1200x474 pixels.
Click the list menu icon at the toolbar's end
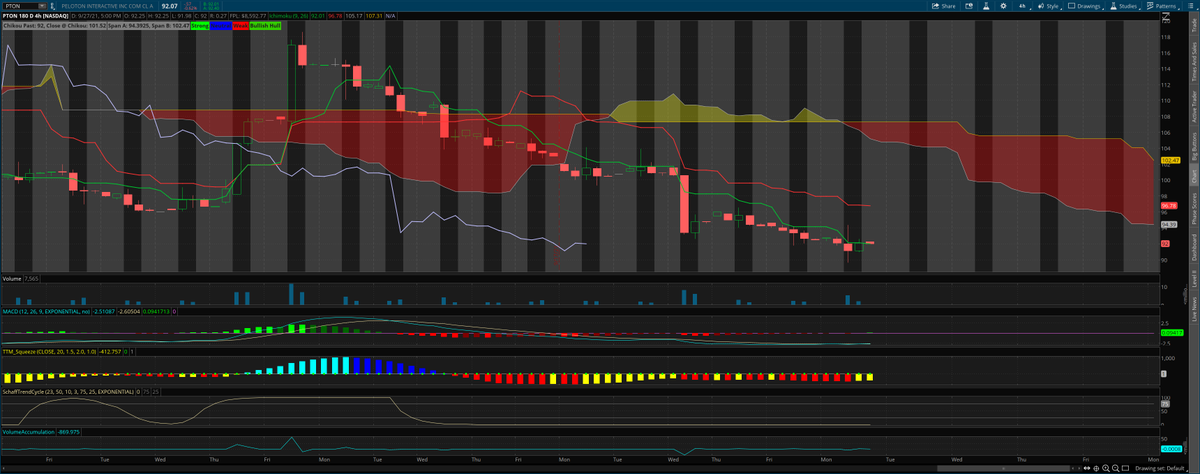click(x=1190, y=6)
